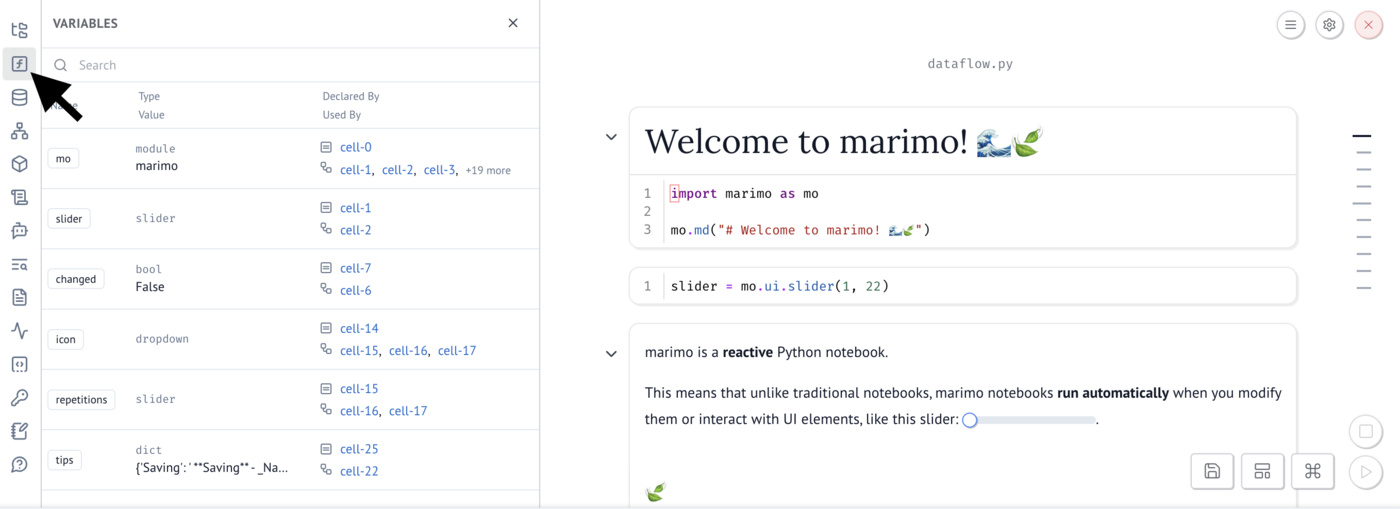Image resolution: width=1400 pixels, height=509 pixels.
Task: Click the reactive slider handle
Action: point(969,420)
